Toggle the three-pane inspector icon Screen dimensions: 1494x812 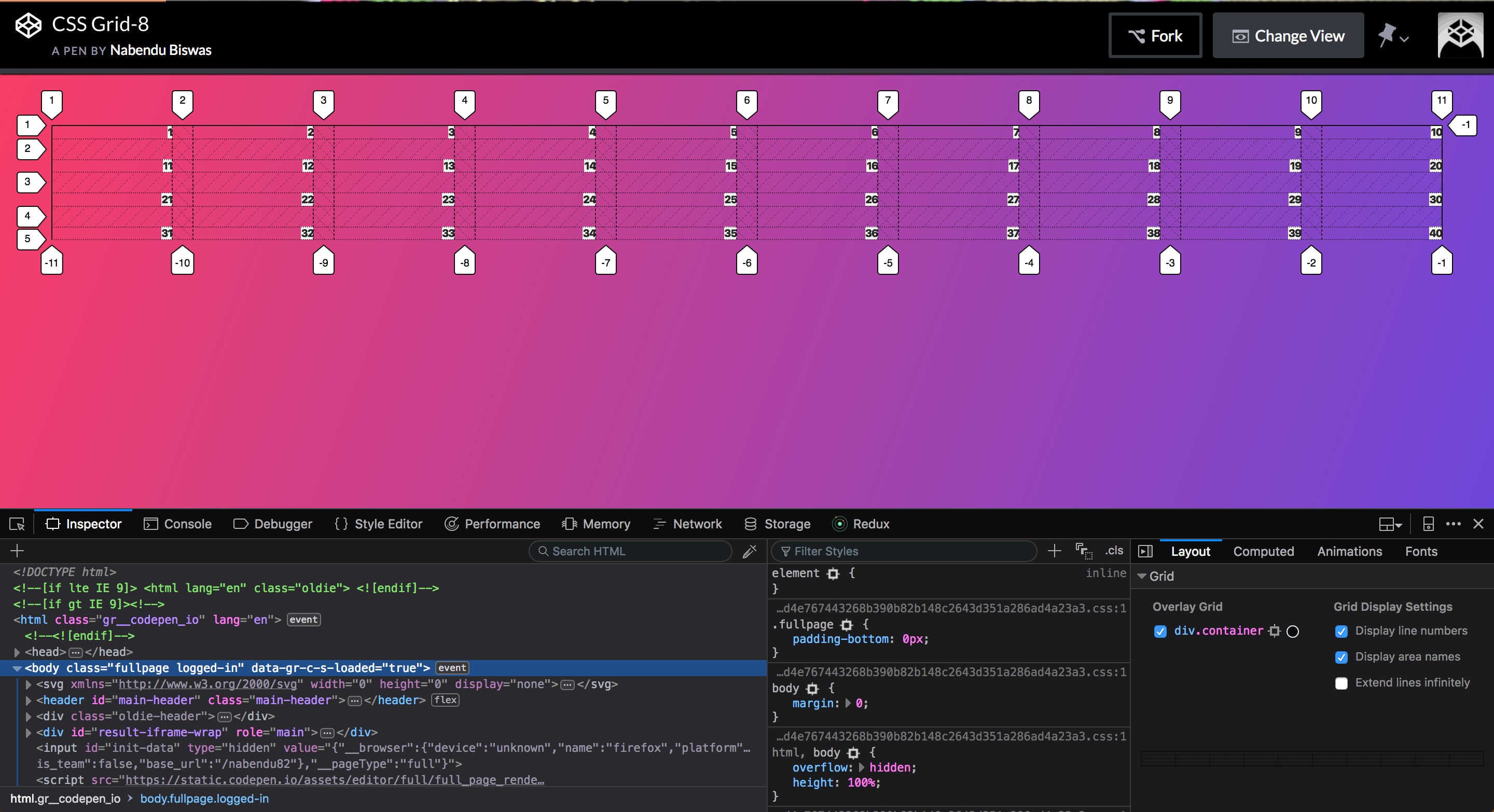coord(1145,551)
